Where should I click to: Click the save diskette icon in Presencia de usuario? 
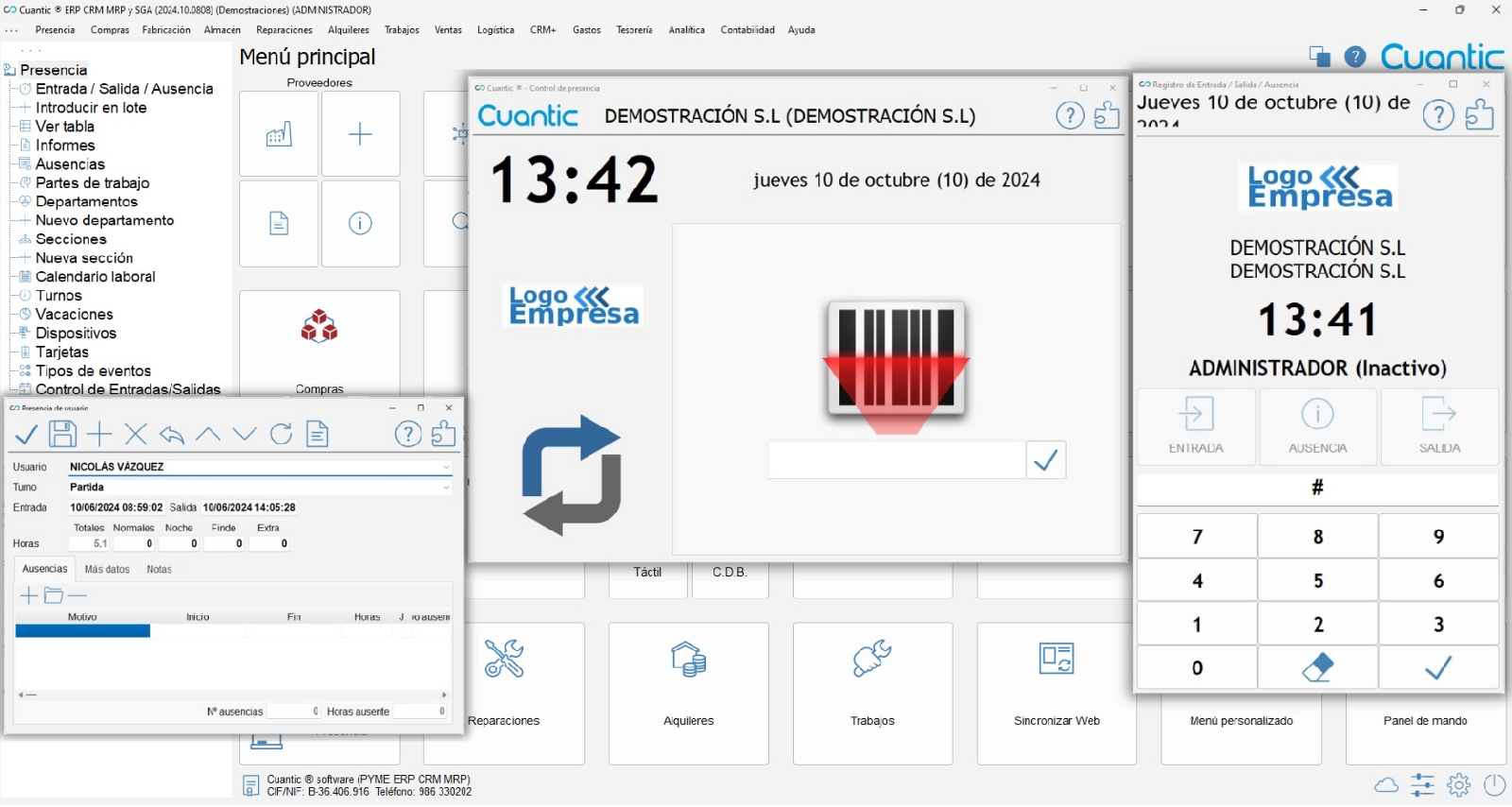coord(62,434)
